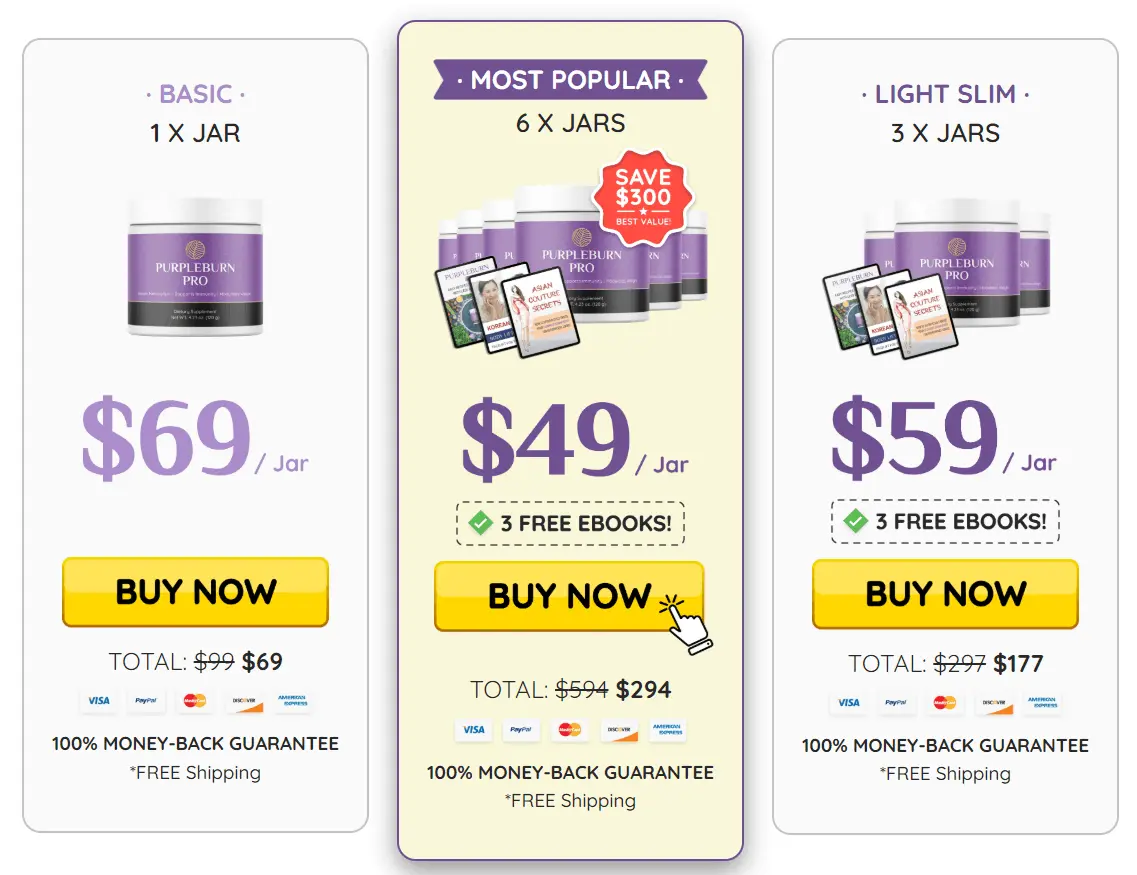Select the PayPal icon in Most Popular column

click(x=521, y=731)
